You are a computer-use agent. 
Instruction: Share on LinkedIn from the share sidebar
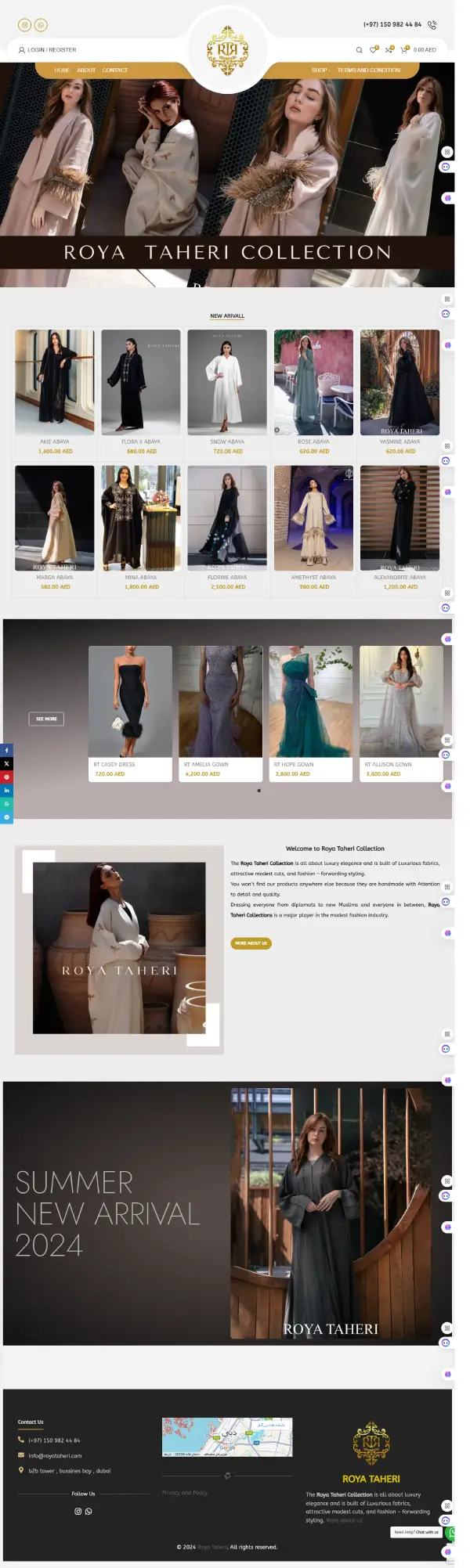(6, 790)
